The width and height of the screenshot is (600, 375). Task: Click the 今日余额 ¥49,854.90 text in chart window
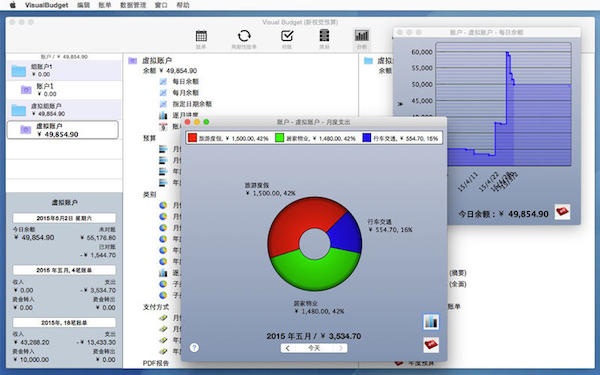pyautogui.click(x=504, y=214)
